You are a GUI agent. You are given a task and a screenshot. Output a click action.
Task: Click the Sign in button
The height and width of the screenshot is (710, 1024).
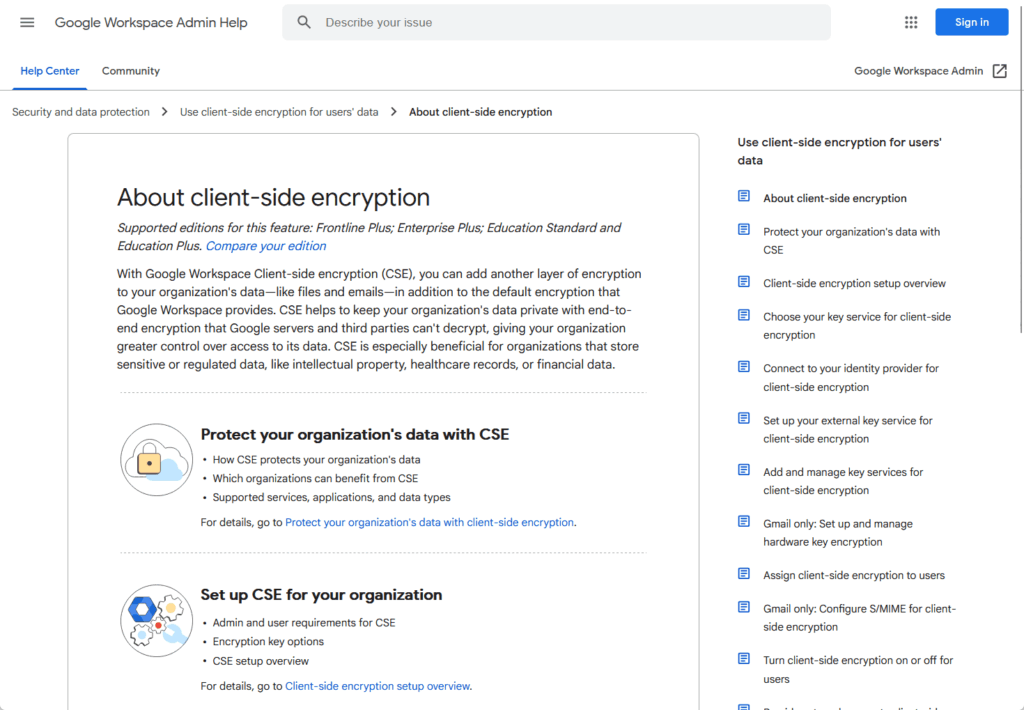point(972,22)
